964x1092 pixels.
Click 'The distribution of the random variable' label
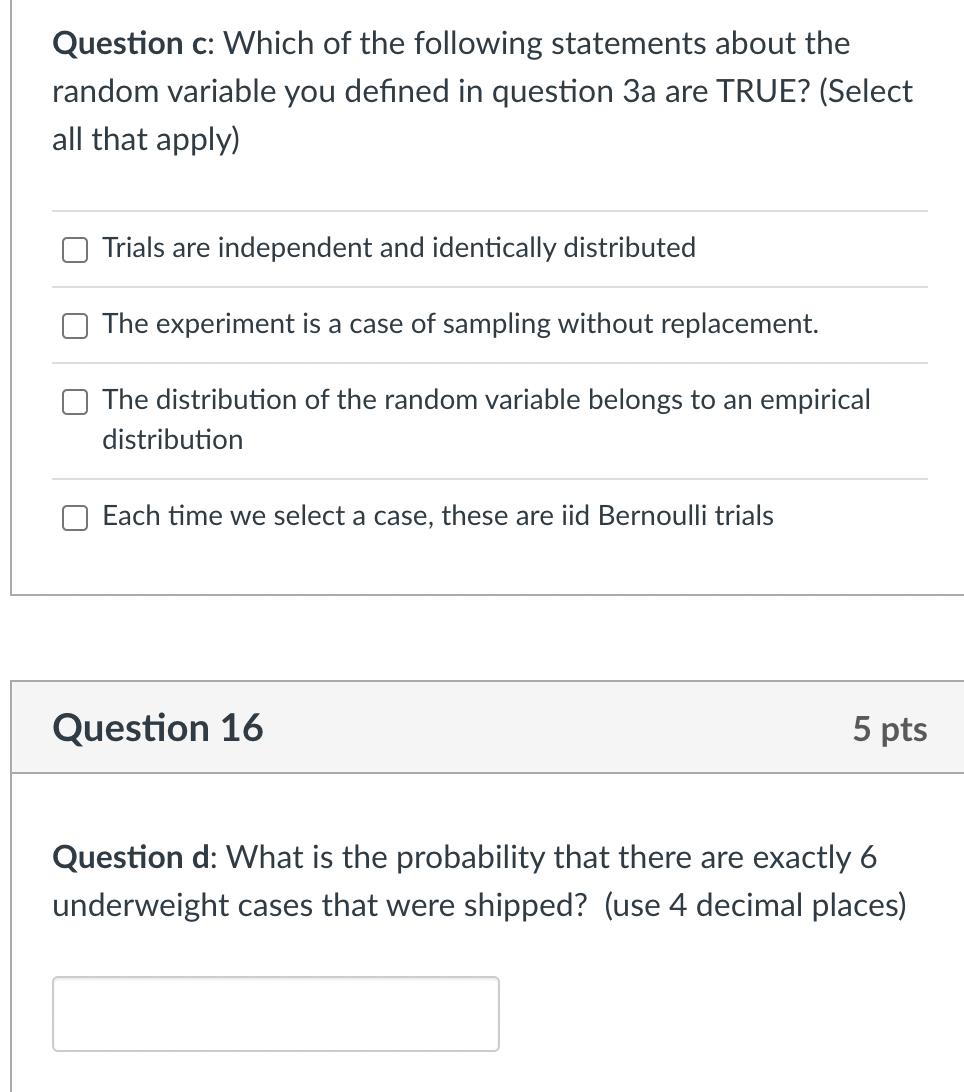click(486, 400)
